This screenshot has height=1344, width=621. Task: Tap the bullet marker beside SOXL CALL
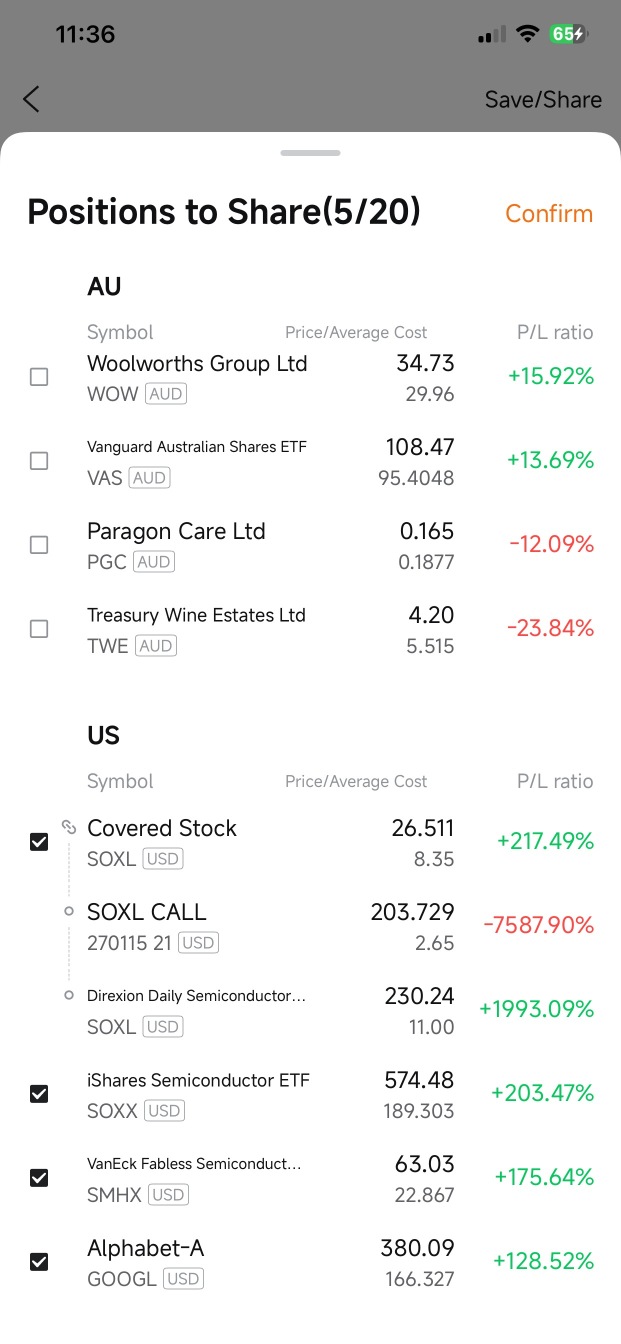[68, 911]
